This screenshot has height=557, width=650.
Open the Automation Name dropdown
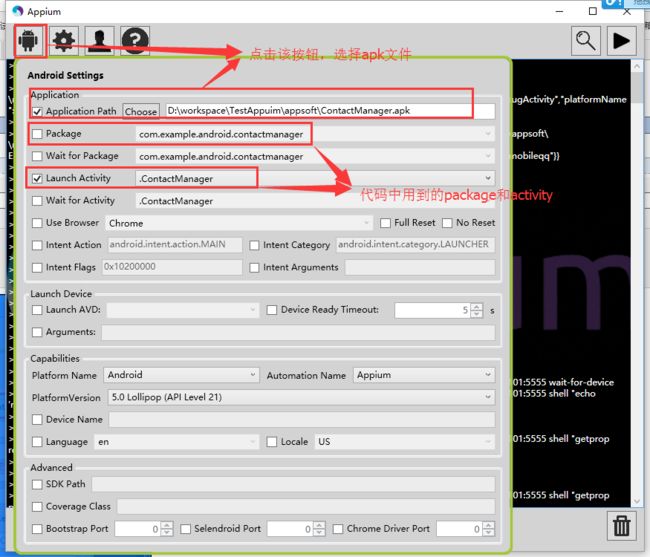(424, 375)
